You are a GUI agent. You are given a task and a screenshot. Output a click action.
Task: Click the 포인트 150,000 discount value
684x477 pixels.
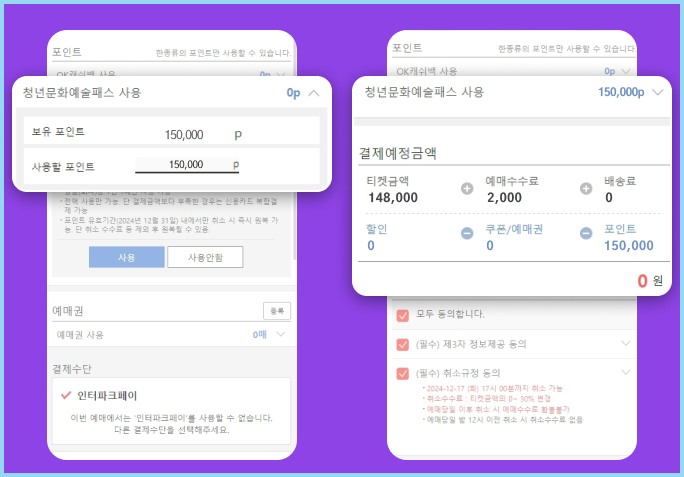(629, 246)
